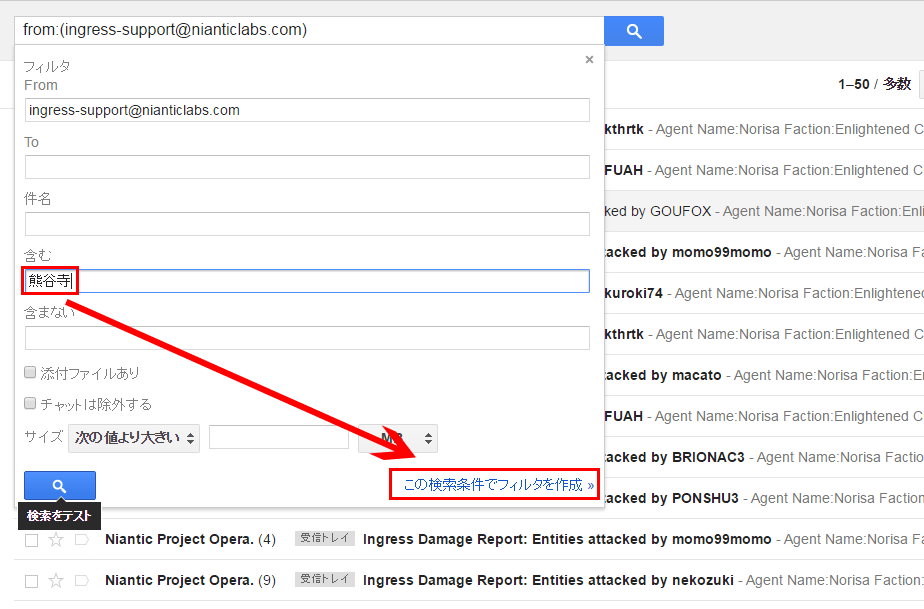Tick the checkbox for Opera (9) conversation

click(x=31, y=581)
